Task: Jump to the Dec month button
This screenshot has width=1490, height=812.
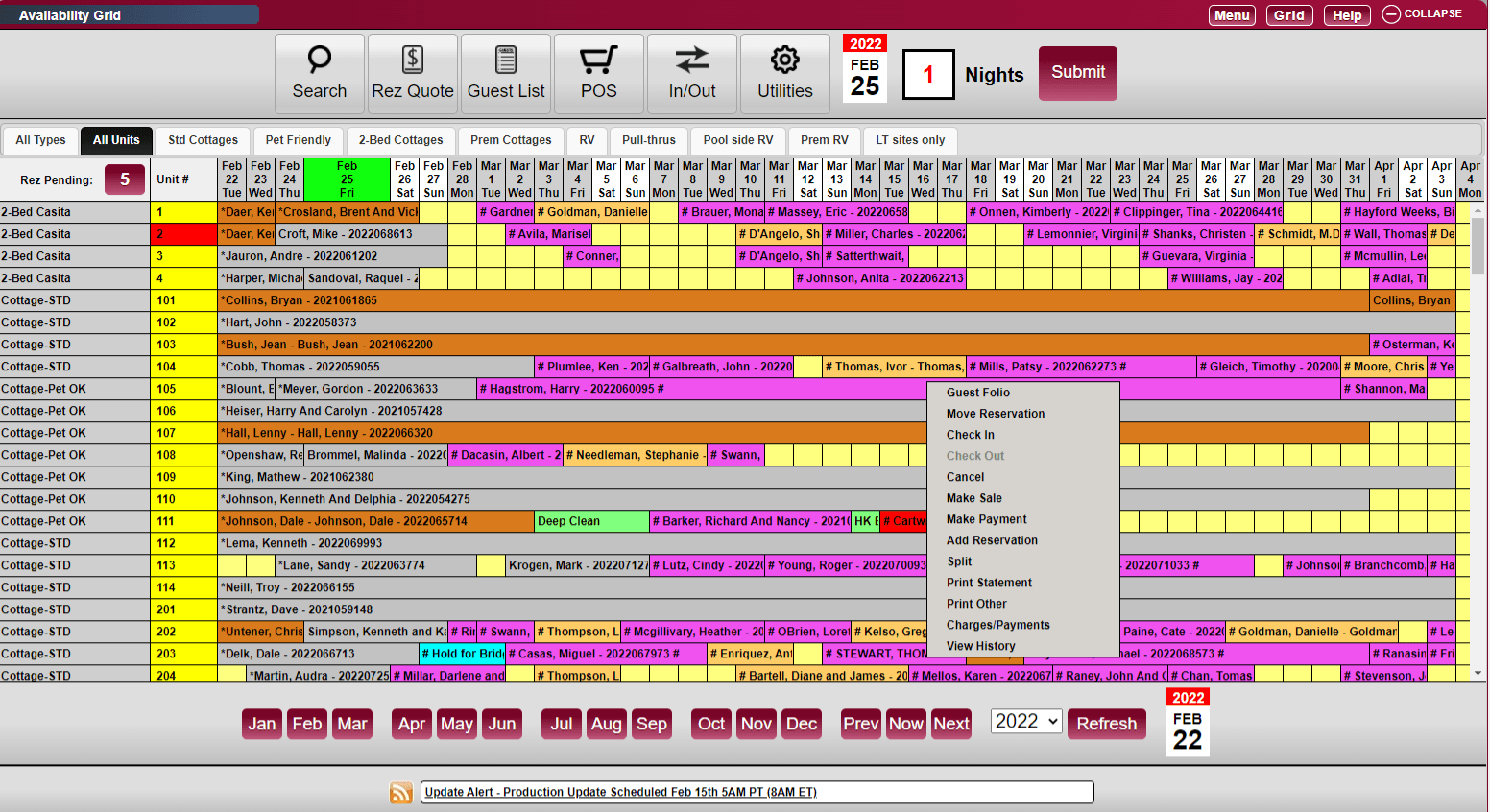Action: click(x=802, y=724)
